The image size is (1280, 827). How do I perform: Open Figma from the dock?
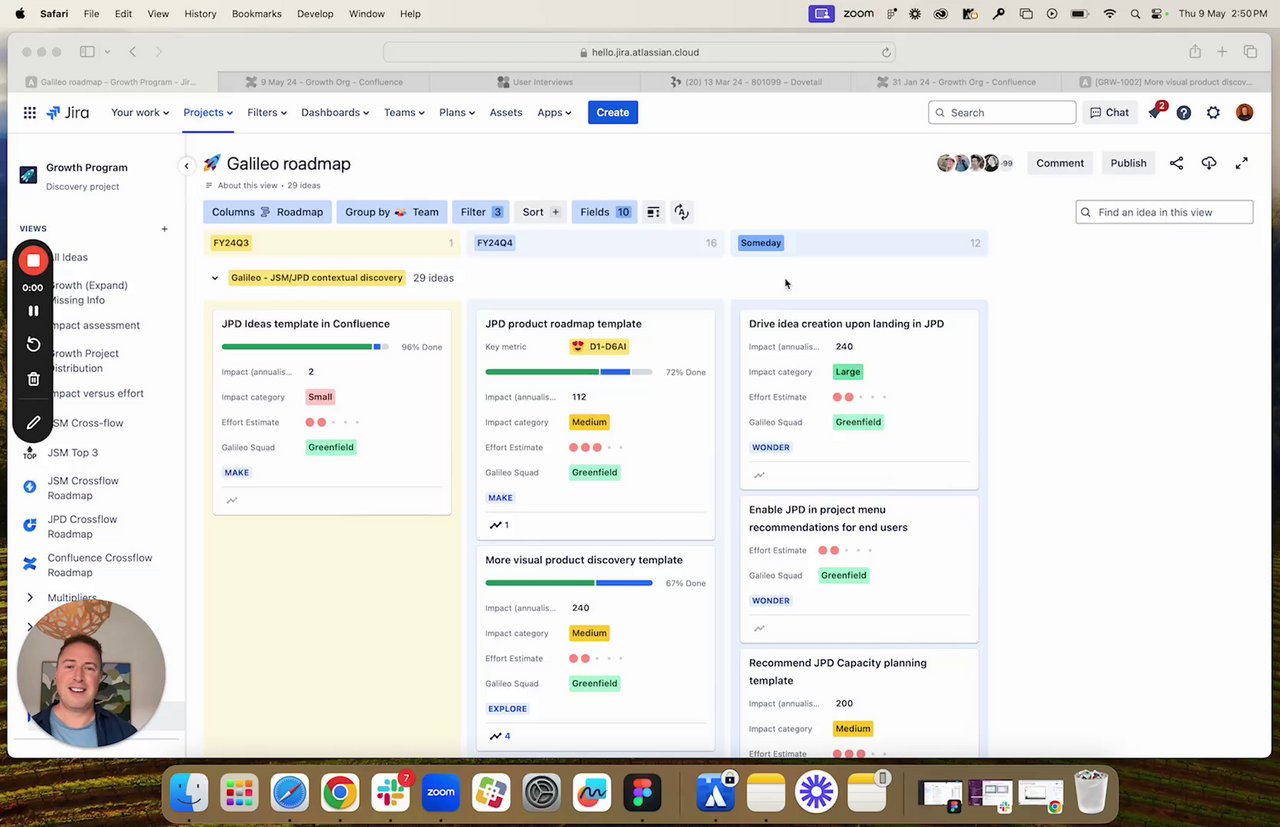(642, 792)
